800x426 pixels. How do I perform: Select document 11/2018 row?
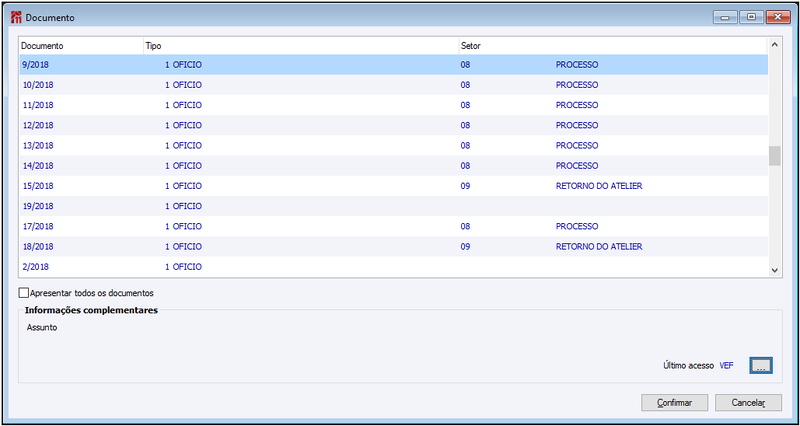[x=393, y=105]
